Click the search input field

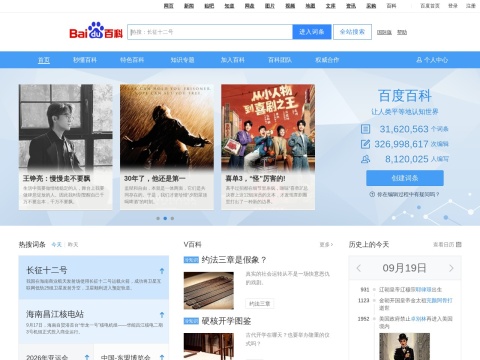pos(210,32)
